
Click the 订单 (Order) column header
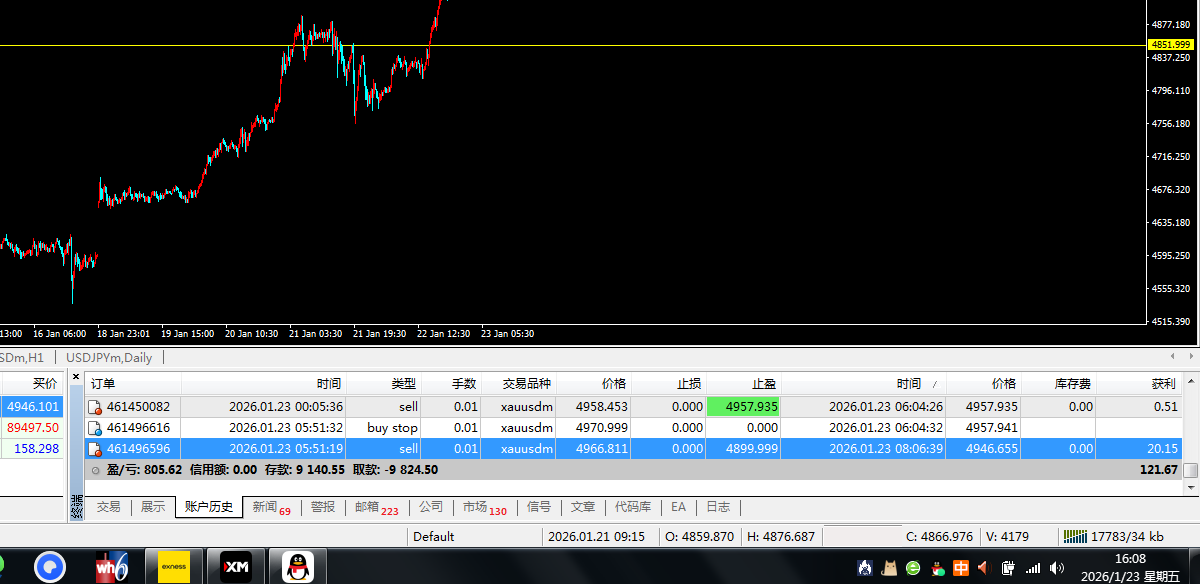click(x=104, y=384)
